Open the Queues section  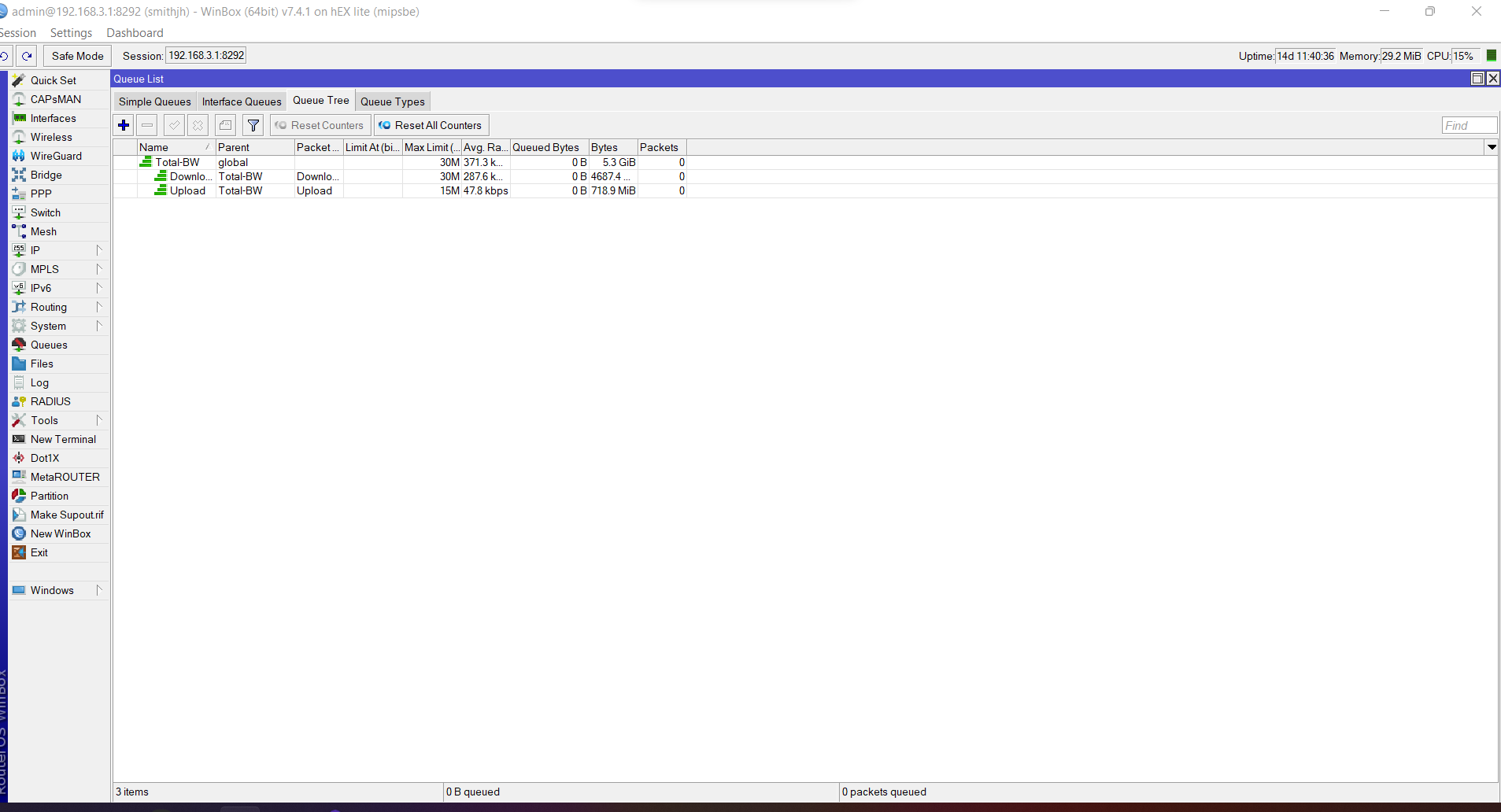[x=59, y=345]
